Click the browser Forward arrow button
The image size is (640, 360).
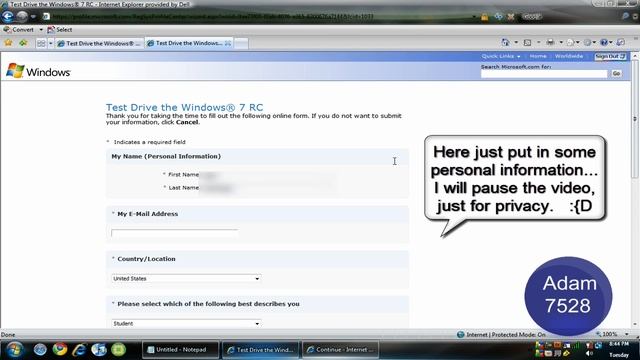tap(22, 16)
